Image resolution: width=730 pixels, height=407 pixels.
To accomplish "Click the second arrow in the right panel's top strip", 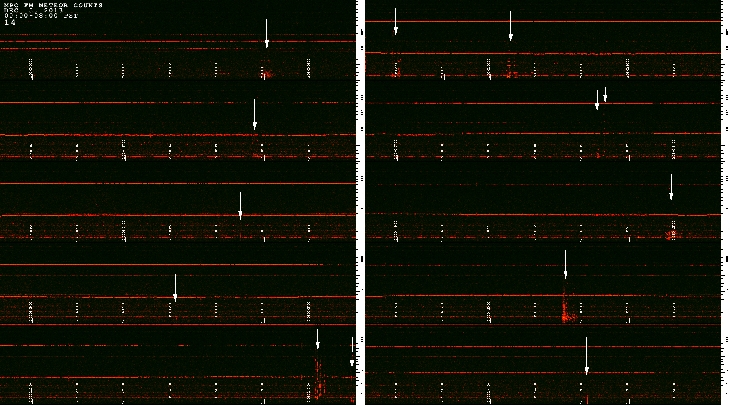I will point(511,26).
